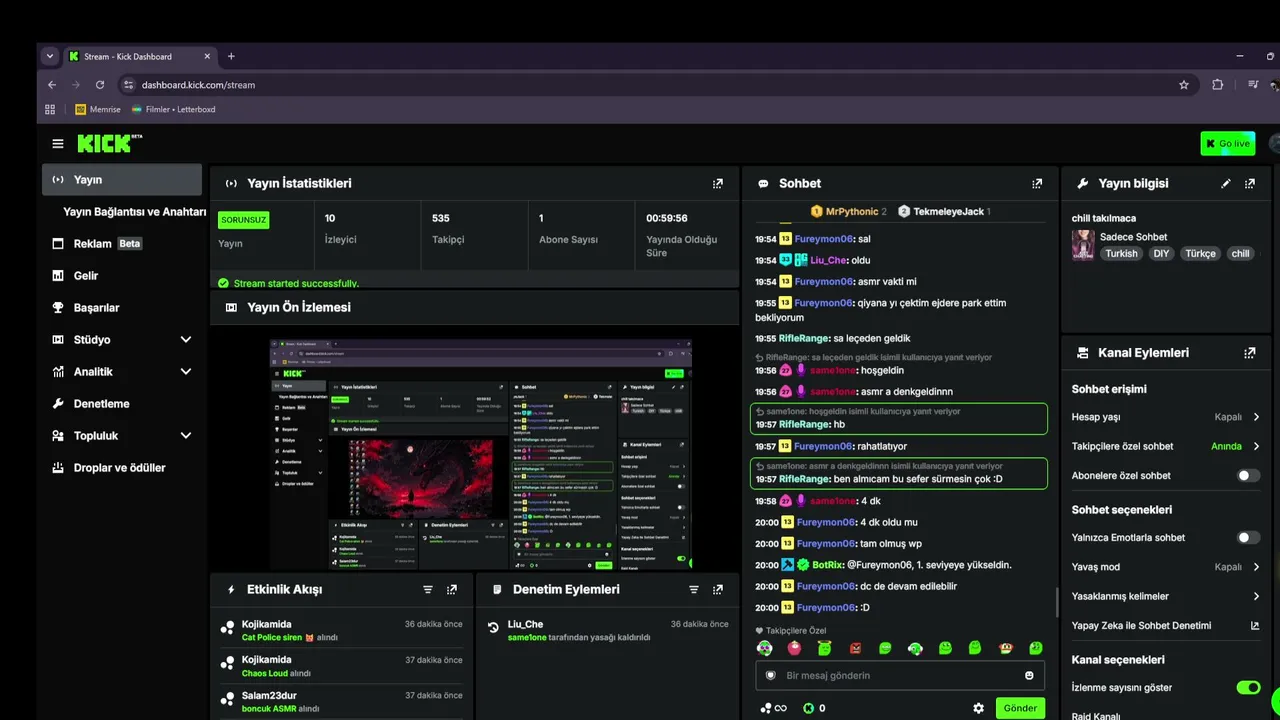Click the stream preview thumbnail

coord(481,455)
